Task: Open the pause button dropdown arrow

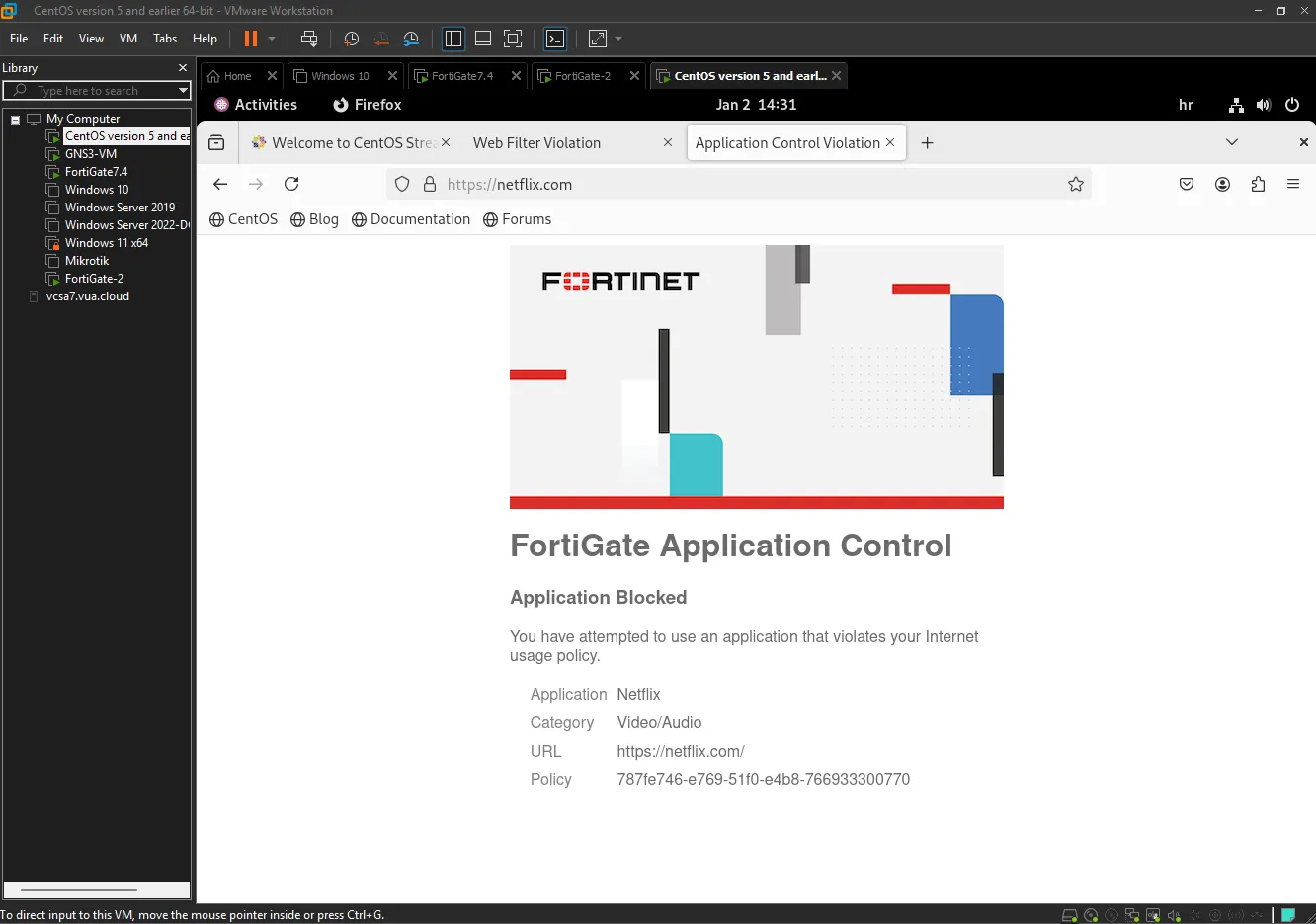Action: (x=272, y=39)
